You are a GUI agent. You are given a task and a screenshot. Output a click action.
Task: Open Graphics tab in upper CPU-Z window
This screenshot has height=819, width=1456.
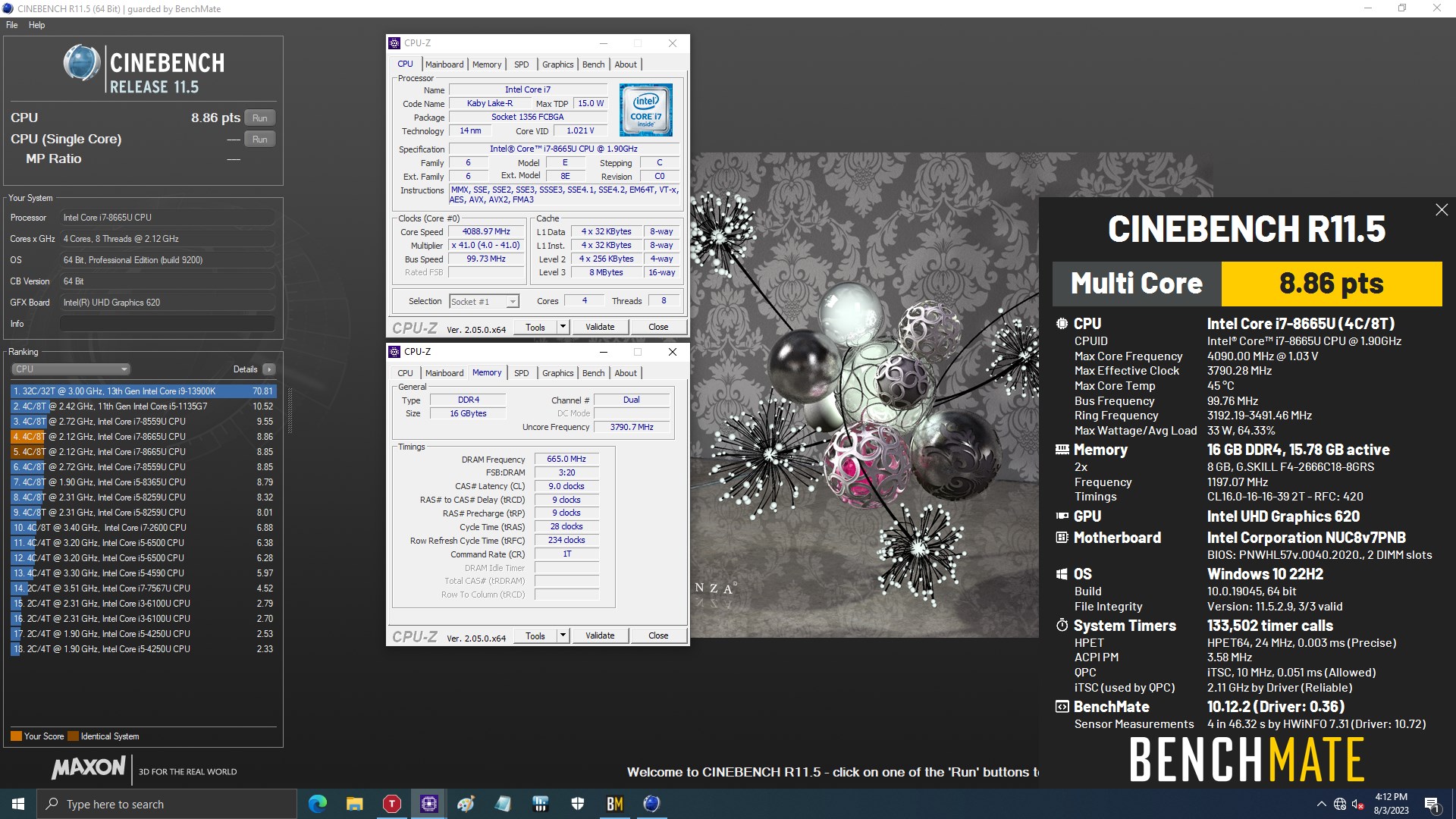(x=558, y=64)
